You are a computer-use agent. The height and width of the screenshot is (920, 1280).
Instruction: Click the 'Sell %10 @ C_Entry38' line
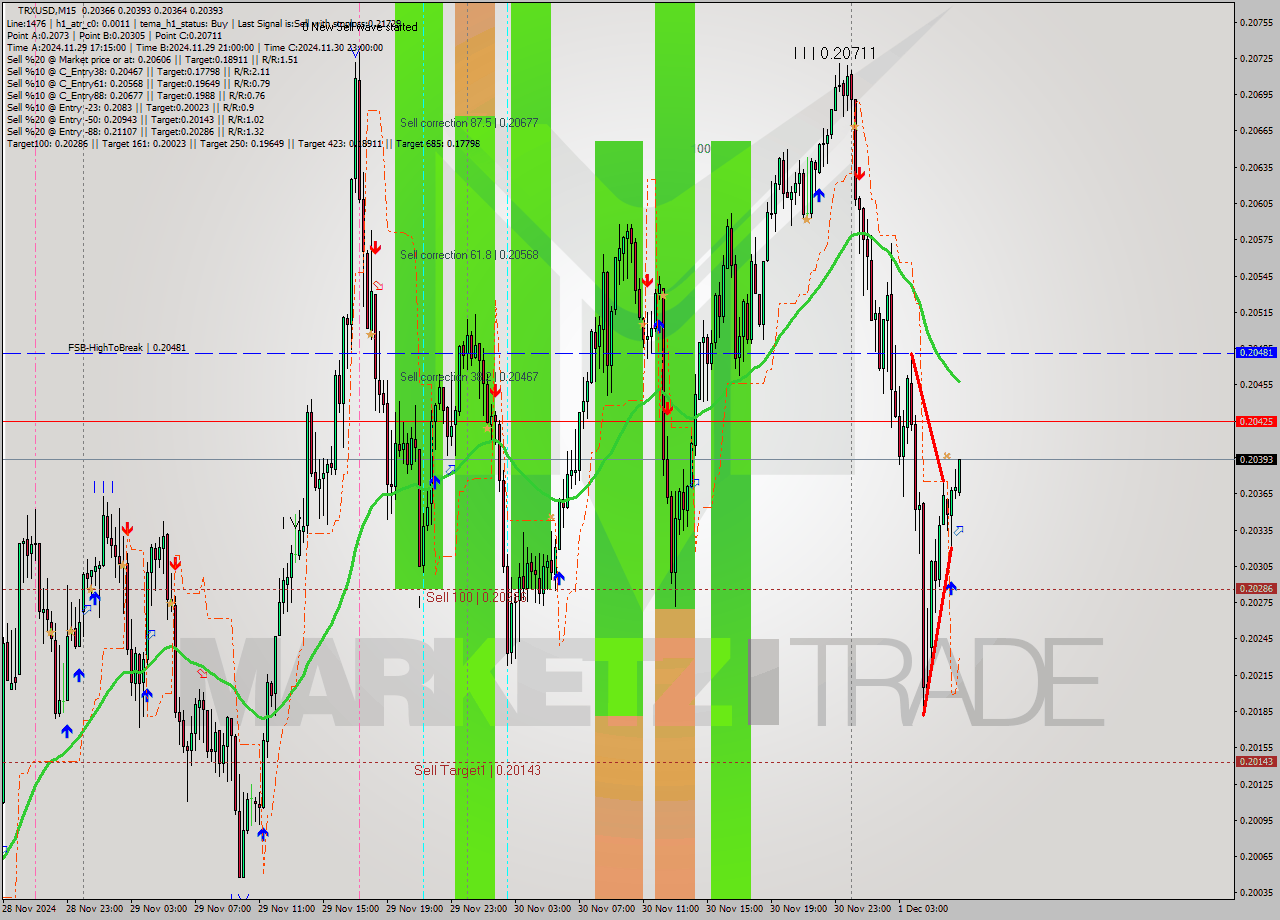pos(137,71)
